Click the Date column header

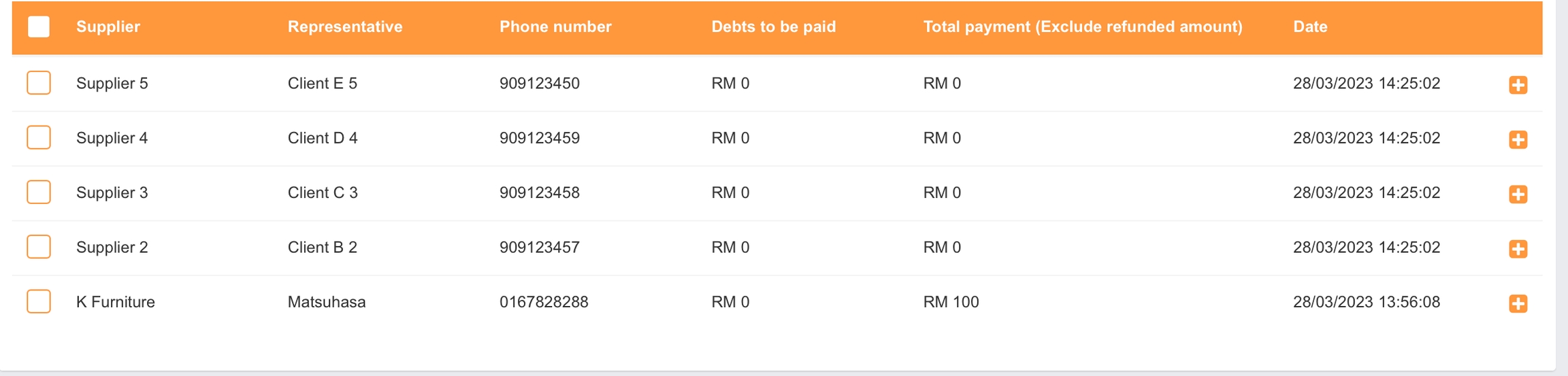coord(1309,27)
